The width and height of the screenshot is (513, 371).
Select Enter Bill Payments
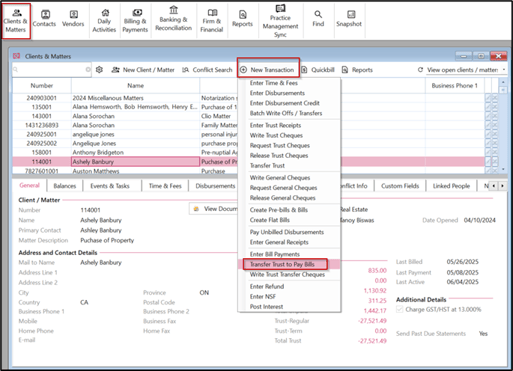pos(275,254)
